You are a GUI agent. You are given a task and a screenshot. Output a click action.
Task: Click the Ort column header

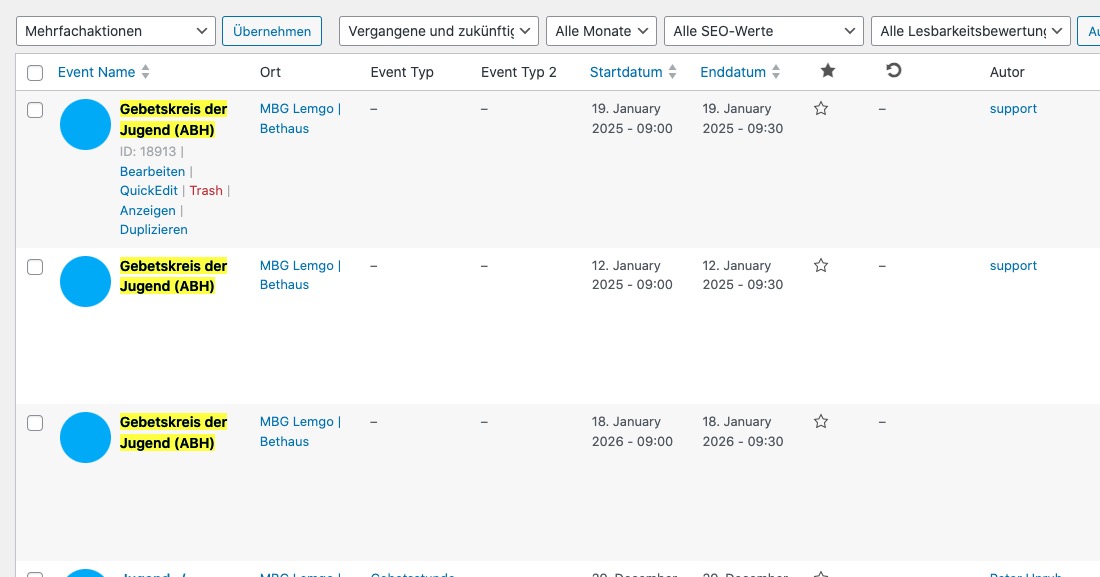[x=270, y=72]
